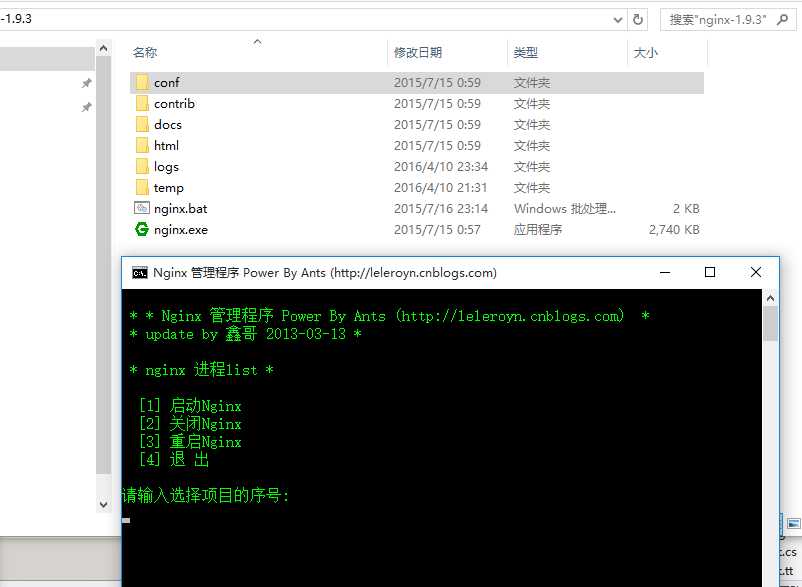This screenshot has width=802, height=587.
Task: Click the nginx.bat file name
Action: click(x=181, y=209)
